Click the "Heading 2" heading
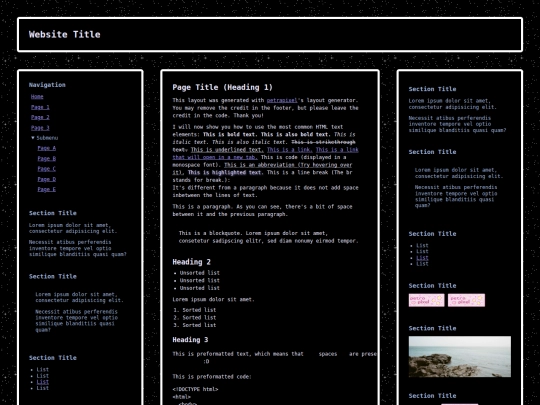Viewport: 540px width, 405px height. coord(191,262)
